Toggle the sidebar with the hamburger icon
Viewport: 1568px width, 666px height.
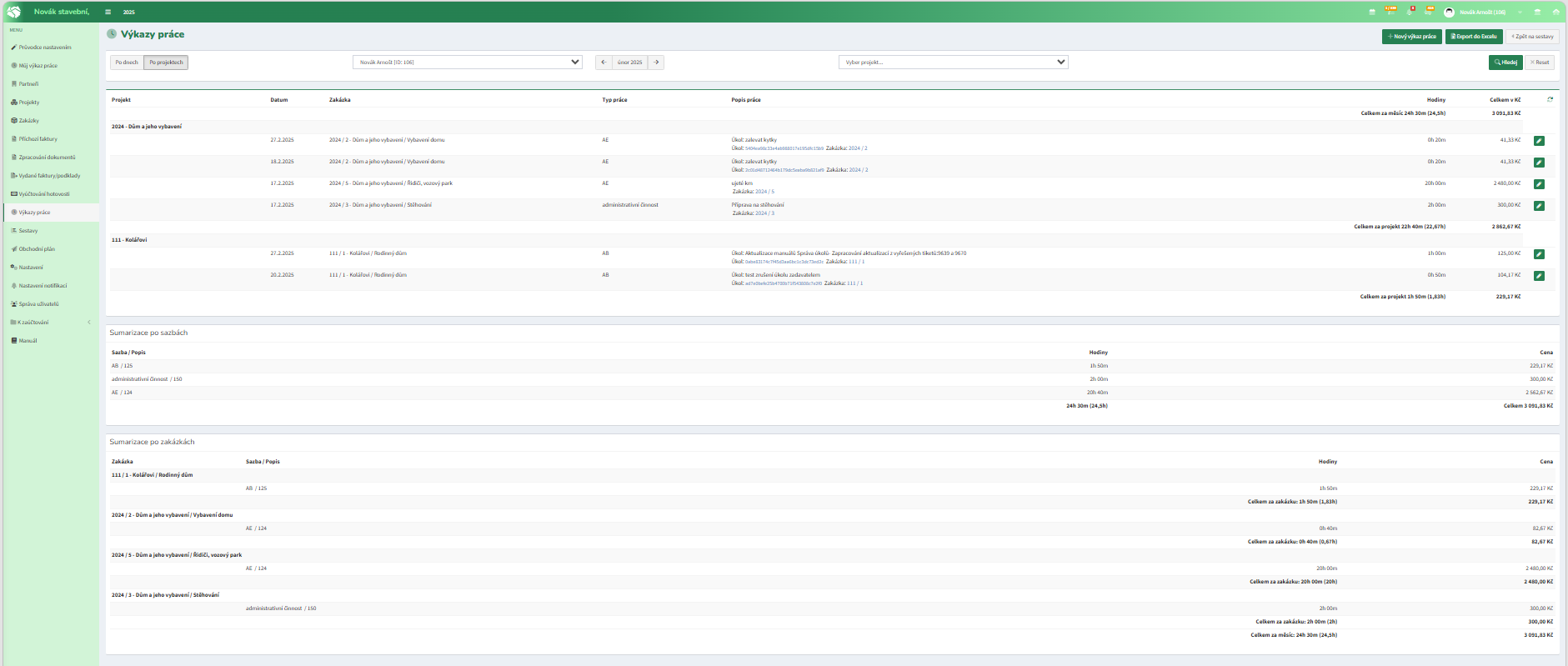click(108, 12)
